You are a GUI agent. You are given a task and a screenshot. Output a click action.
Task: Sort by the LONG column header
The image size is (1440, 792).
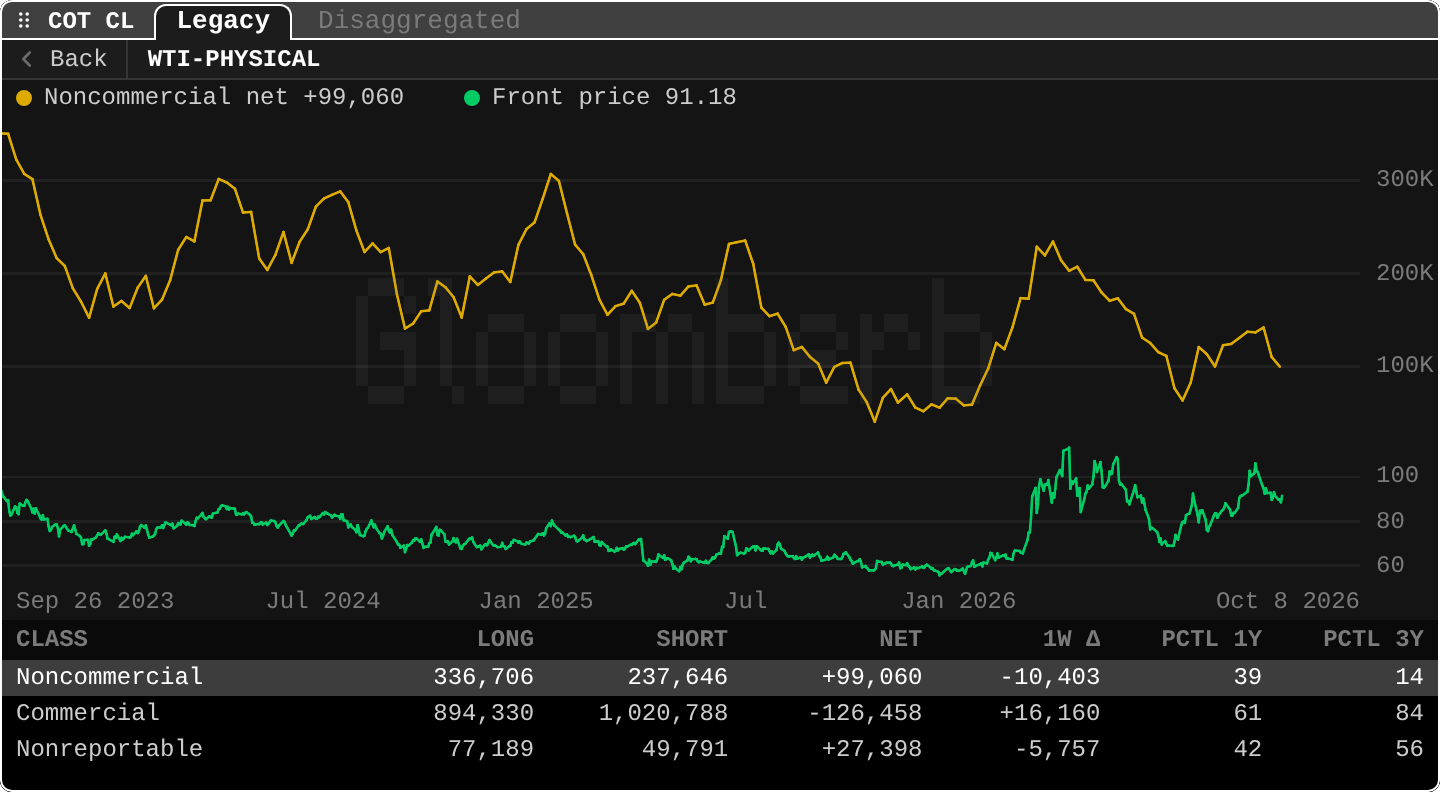click(x=505, y=639)
